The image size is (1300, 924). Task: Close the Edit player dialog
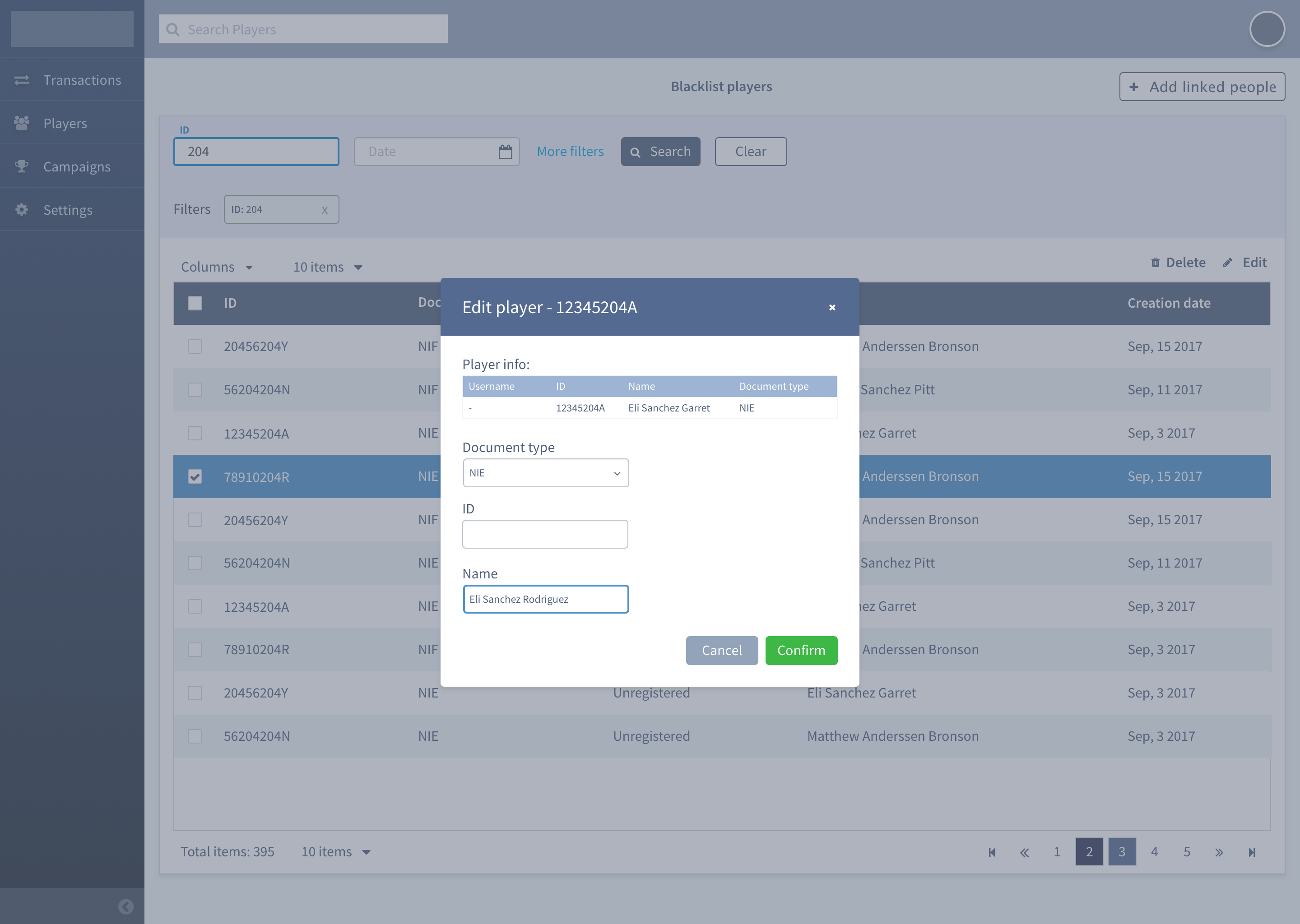click(831, 307)
